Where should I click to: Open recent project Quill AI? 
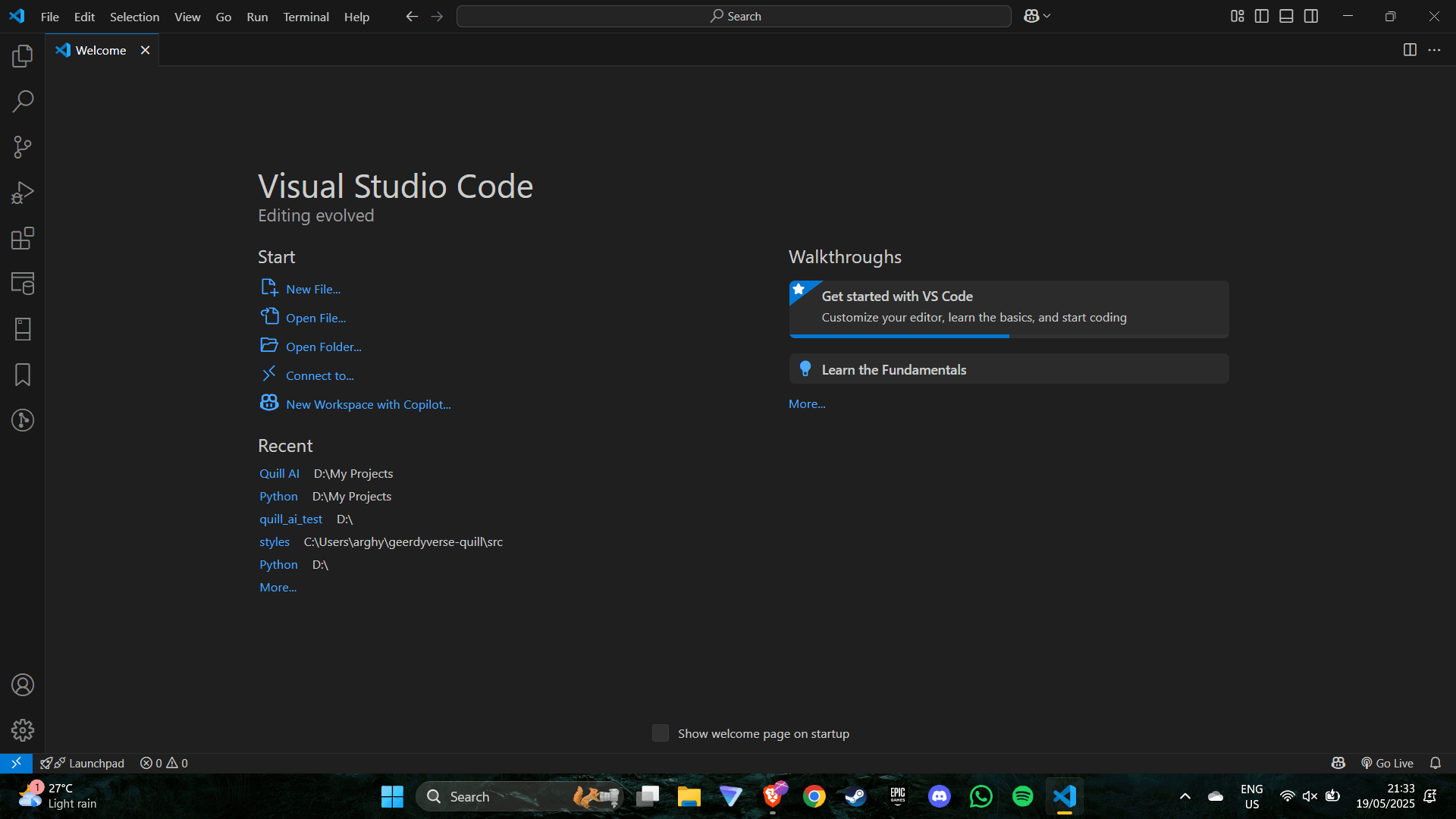point(279,473)
